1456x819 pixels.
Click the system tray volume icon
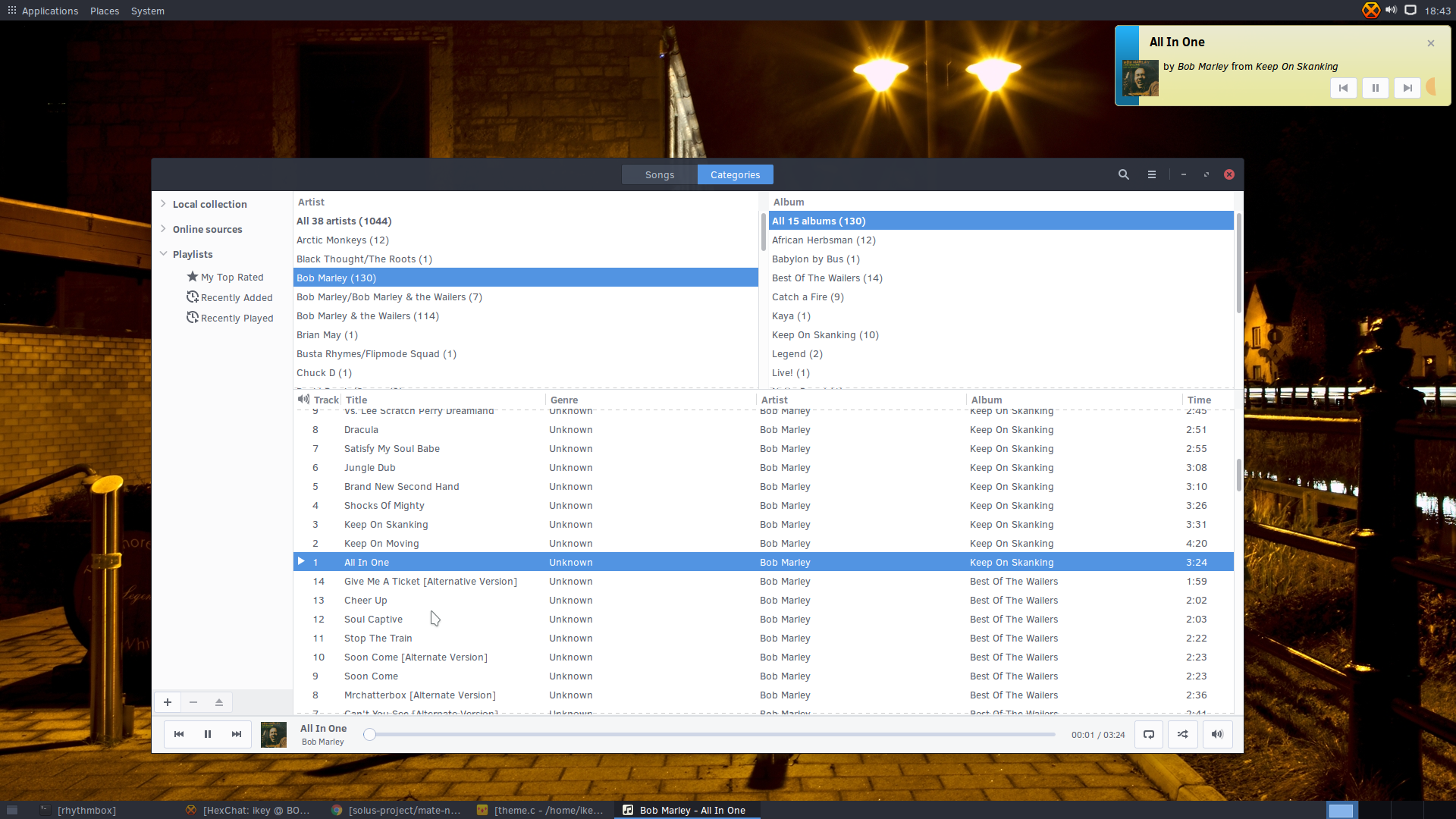click(x=1391, y=11)
